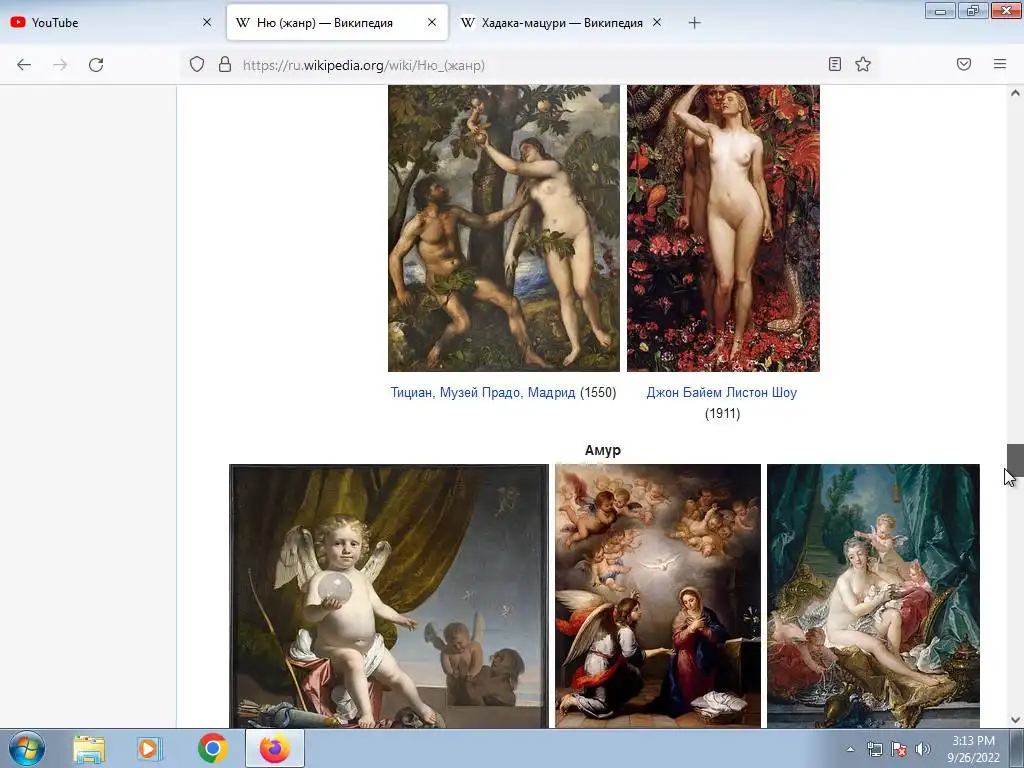Screen dimensions: 1024x768
Task: Open the Titian painting thumbnail
Action: click(x=504, y=229)
